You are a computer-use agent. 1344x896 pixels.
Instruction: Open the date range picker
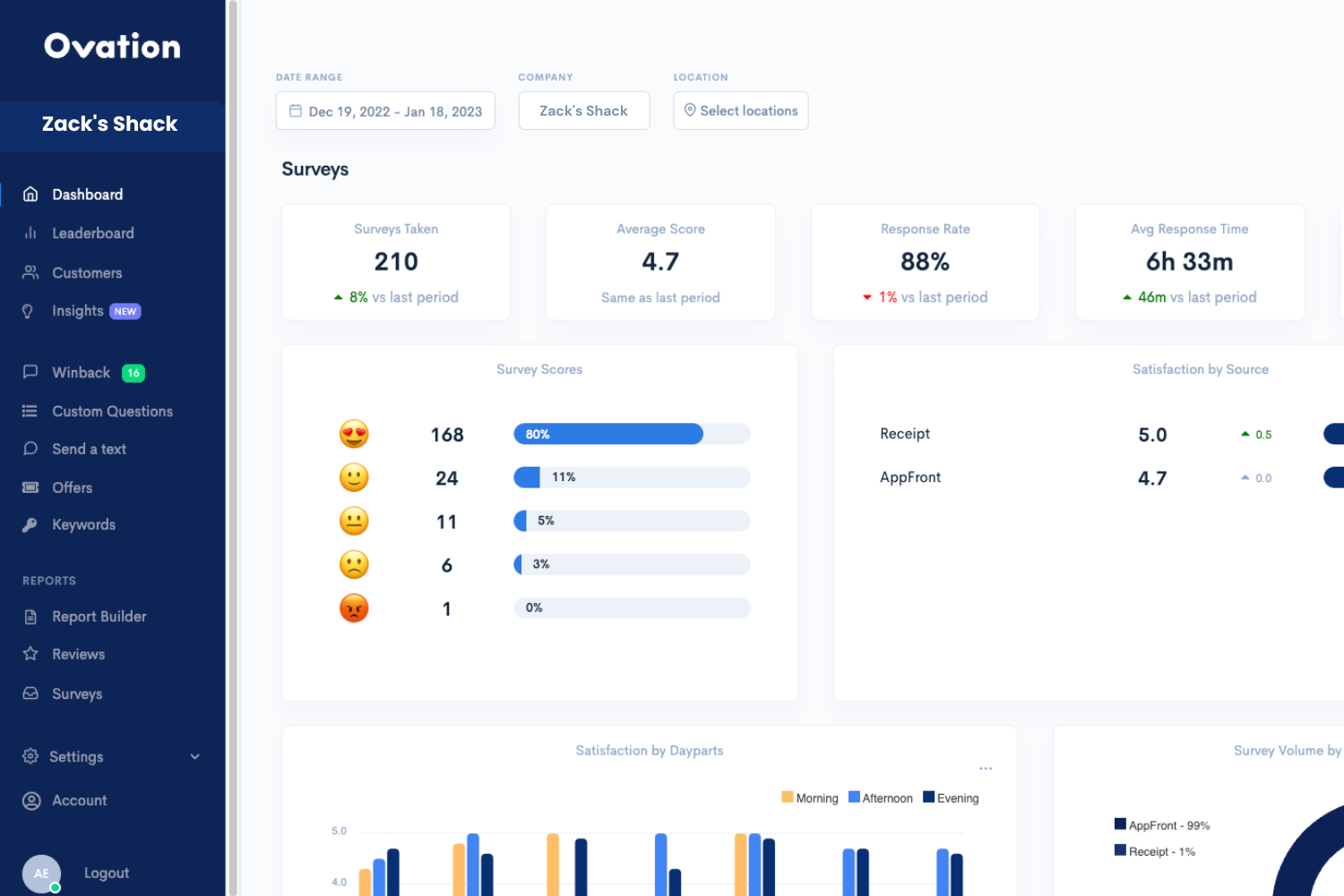(x=385, y=111)
